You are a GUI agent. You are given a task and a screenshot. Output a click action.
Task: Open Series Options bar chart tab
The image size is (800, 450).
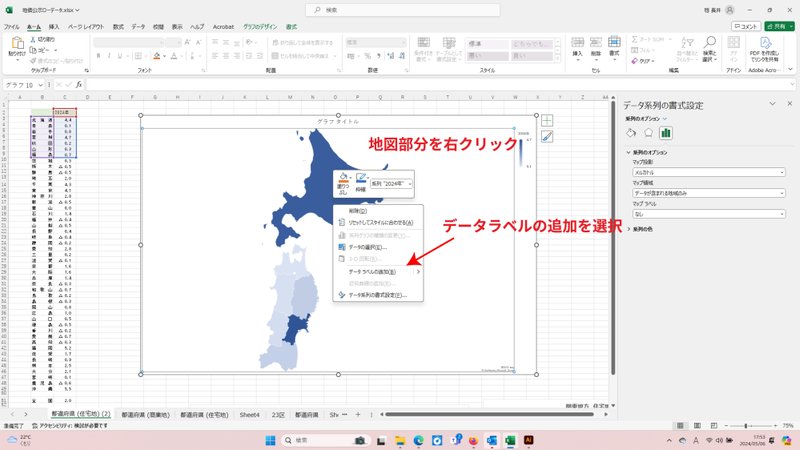666,133
